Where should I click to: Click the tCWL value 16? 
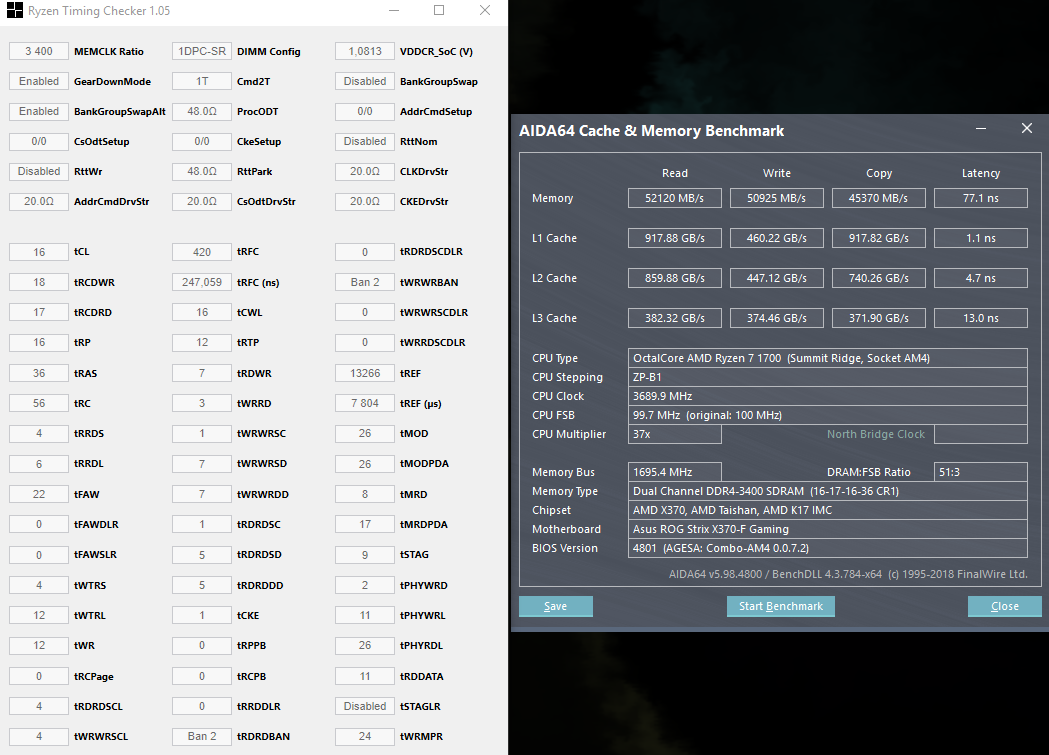202,312
